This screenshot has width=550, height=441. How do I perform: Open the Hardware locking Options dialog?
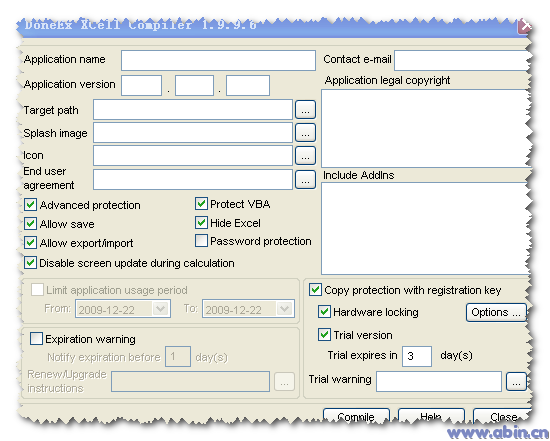click(x=496, y=312)
